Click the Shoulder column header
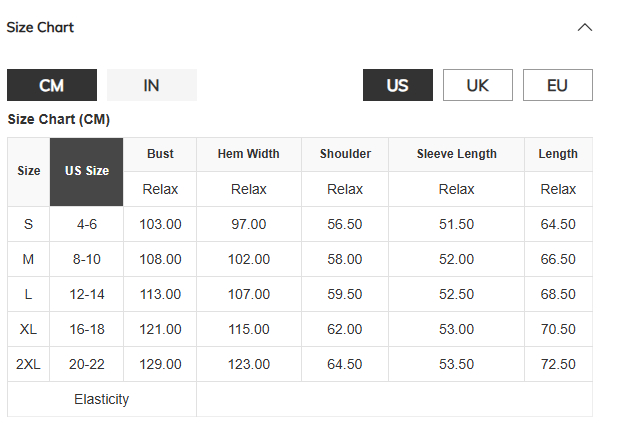629x425 pixels. pyautogui.click(x=345, y=154)
